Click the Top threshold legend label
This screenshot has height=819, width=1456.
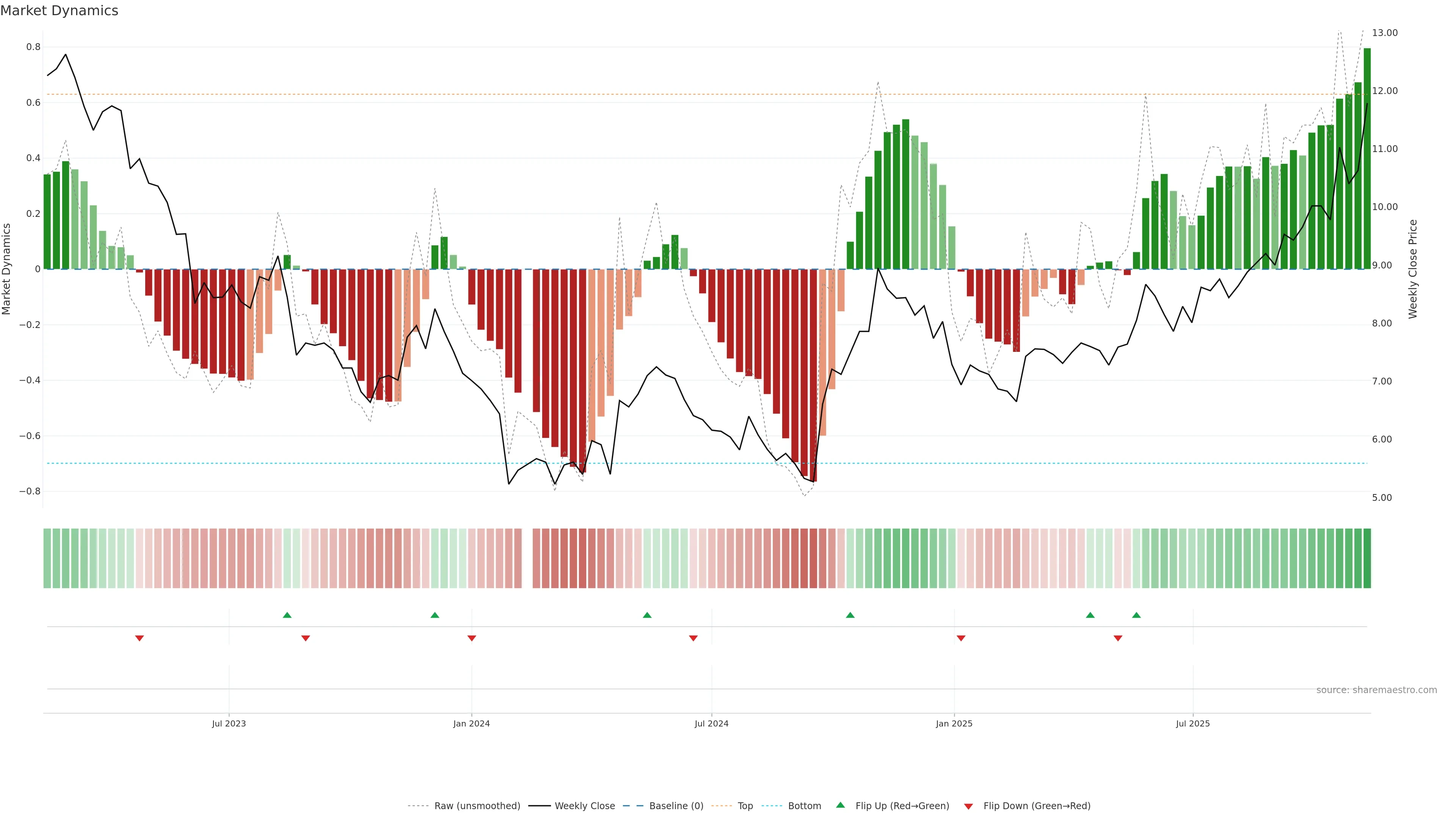(x=745, y=806)
